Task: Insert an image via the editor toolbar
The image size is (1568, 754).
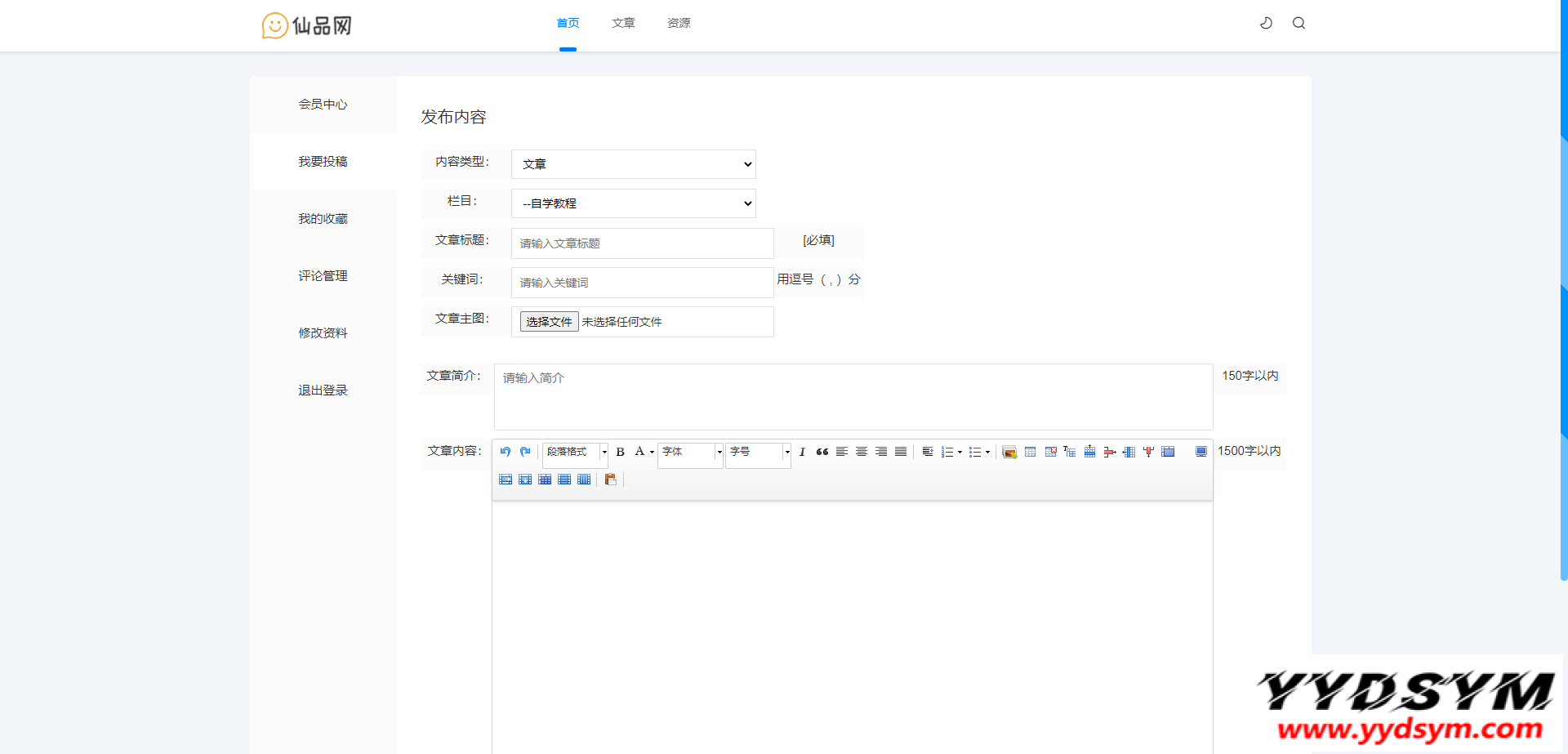Action: [x=1009, y=452]
